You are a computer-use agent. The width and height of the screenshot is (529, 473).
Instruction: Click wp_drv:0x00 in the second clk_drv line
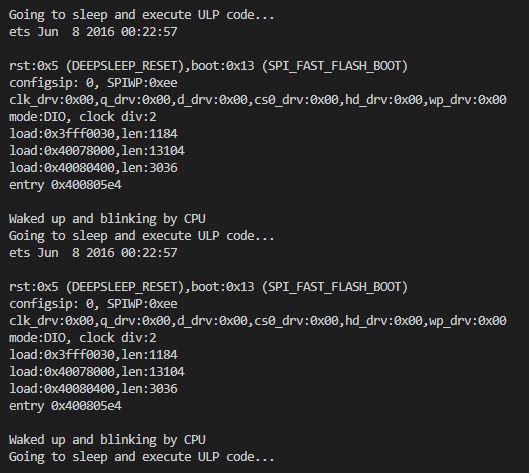(x=468, y=321)
